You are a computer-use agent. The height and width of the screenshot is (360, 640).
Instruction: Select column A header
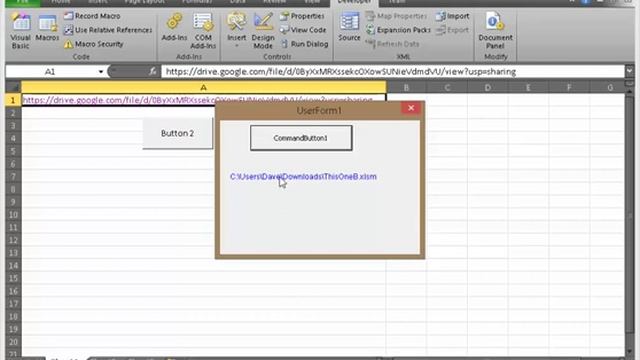[x=204, y=87]
